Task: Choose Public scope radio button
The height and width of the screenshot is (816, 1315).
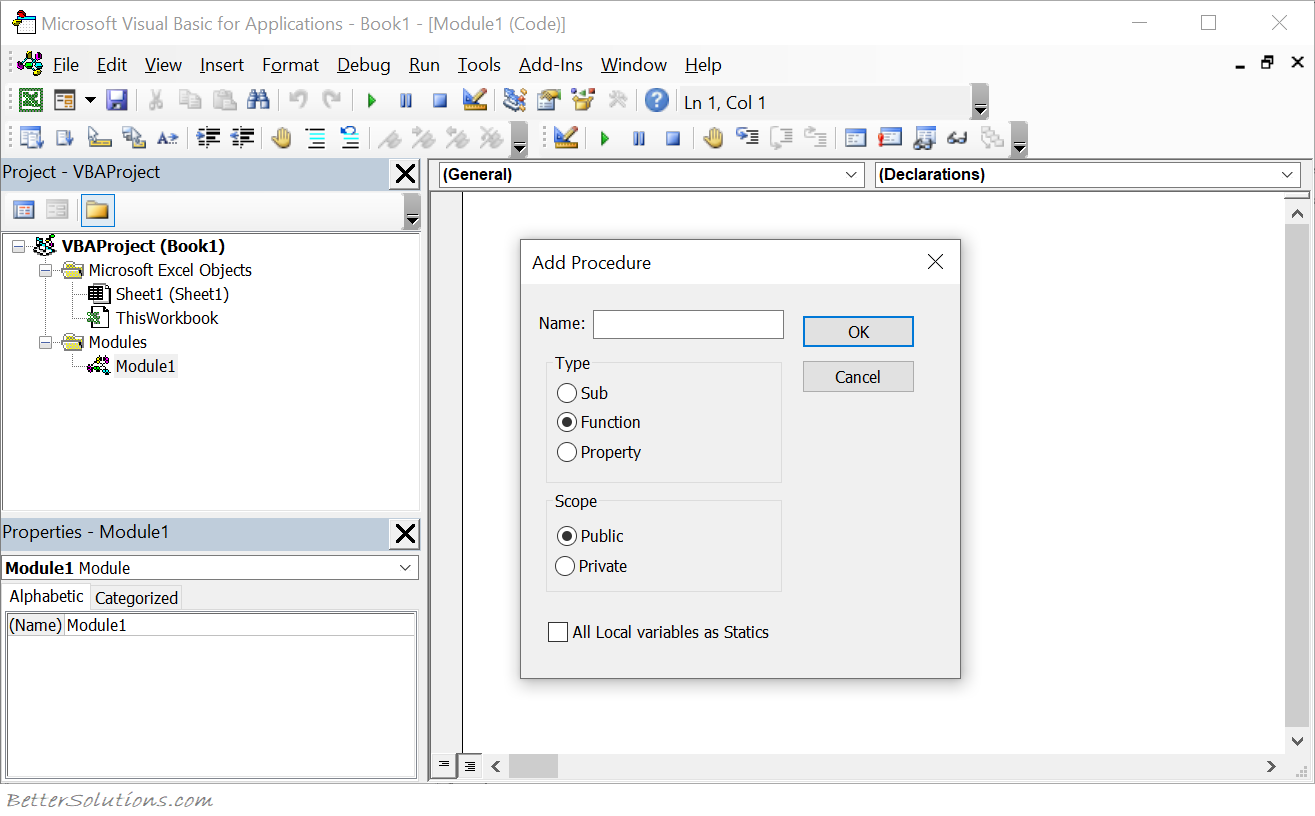Action: pyautogui.click(x=567, y=536)
